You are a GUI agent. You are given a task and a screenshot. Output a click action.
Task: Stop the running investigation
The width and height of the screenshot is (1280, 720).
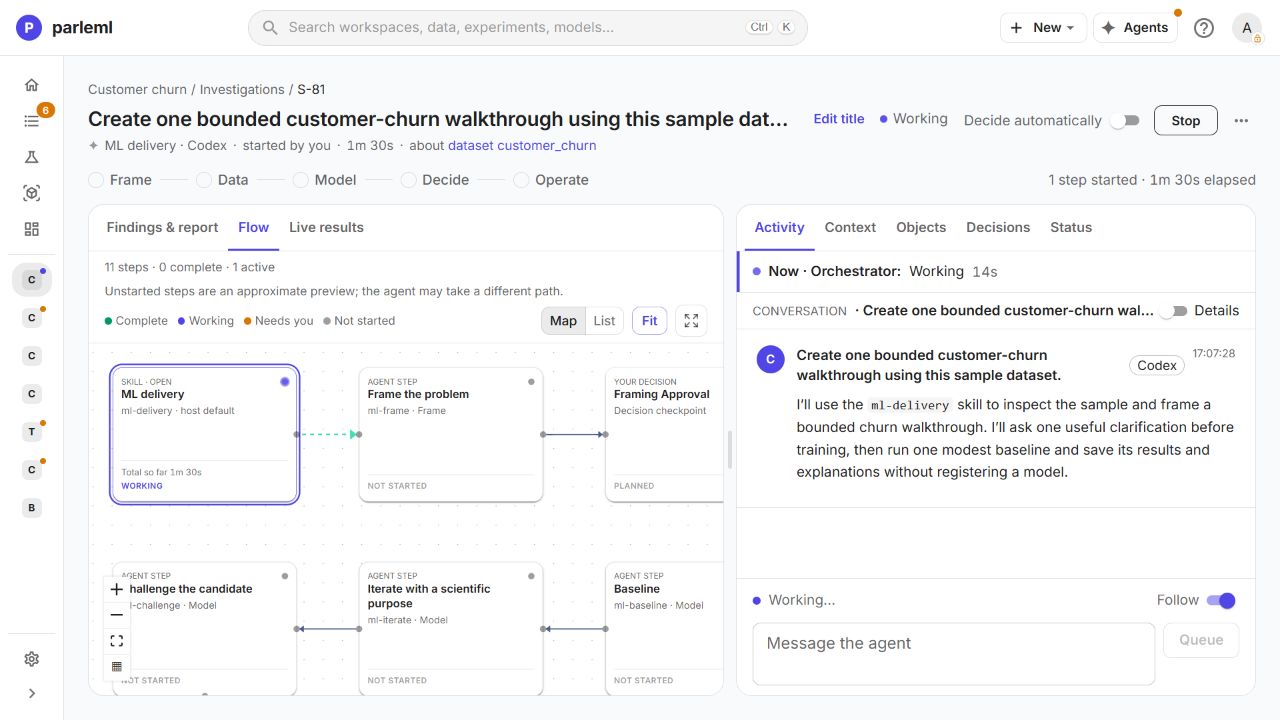(1186, 121)
